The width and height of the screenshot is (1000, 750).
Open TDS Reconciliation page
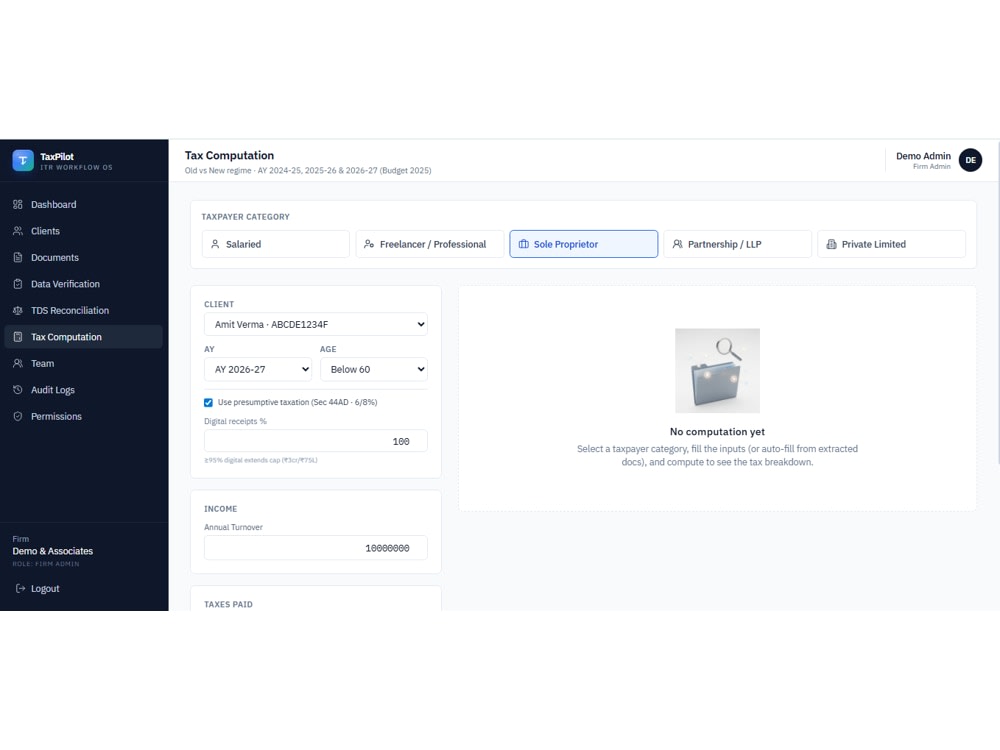click(x=84, y=311)
